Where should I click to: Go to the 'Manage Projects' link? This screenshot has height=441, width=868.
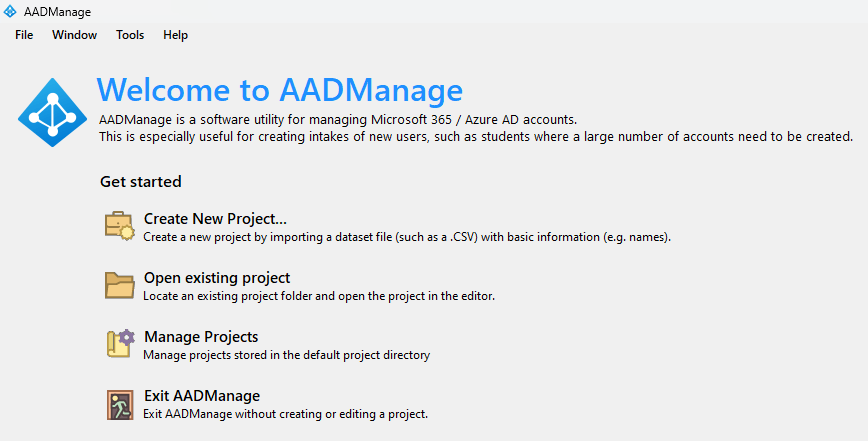pyautogui.click(x=201, y=337)
